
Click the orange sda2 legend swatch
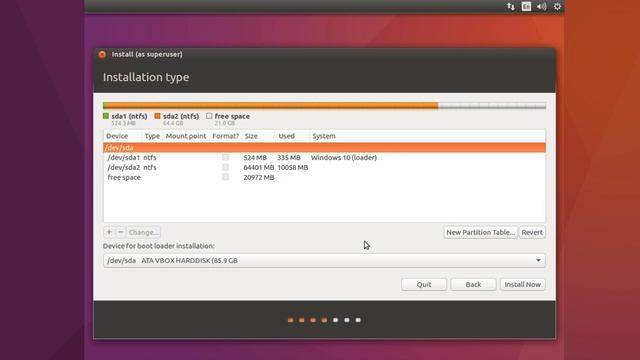(158, 116)
